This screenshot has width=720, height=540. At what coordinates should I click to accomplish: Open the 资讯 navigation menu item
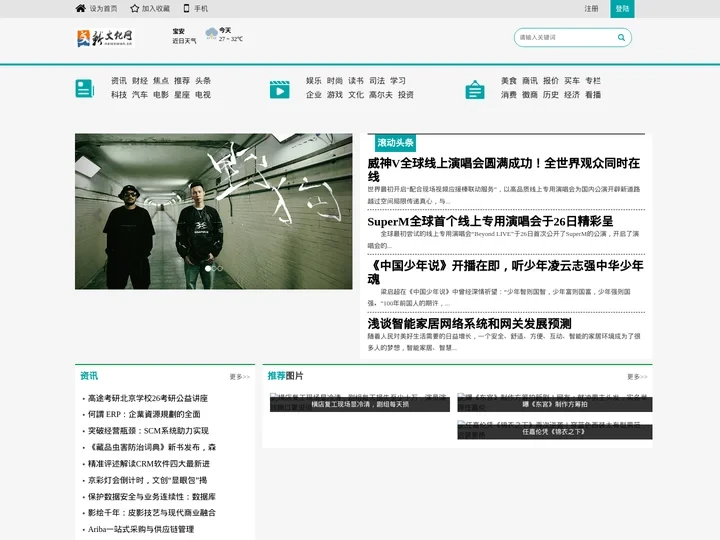click(x=119, y=81)
